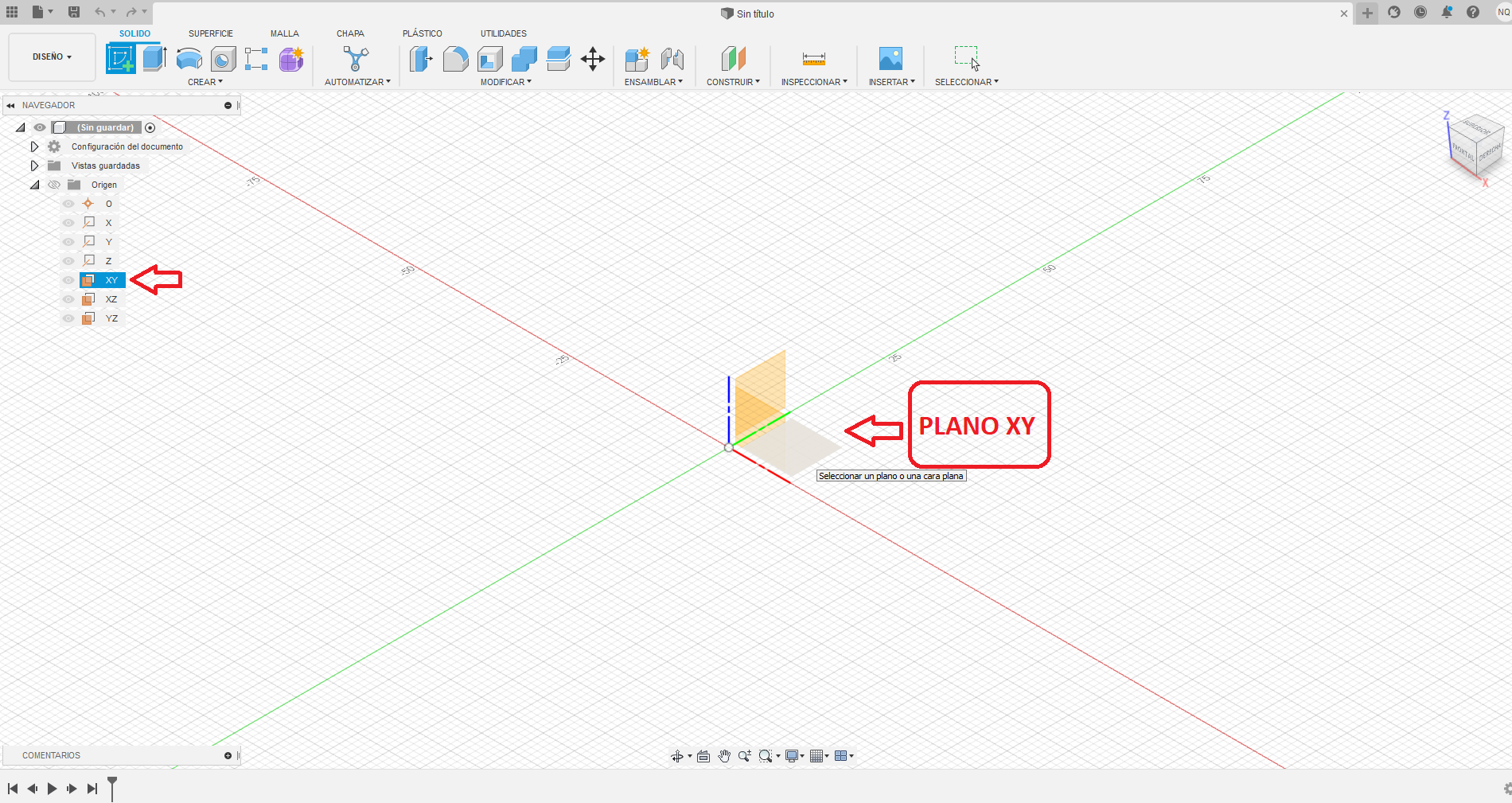The height and width of the screenshot is (803, 1512).
Task: Toggle visibility of the root component
Action: [x=40, y=127]
